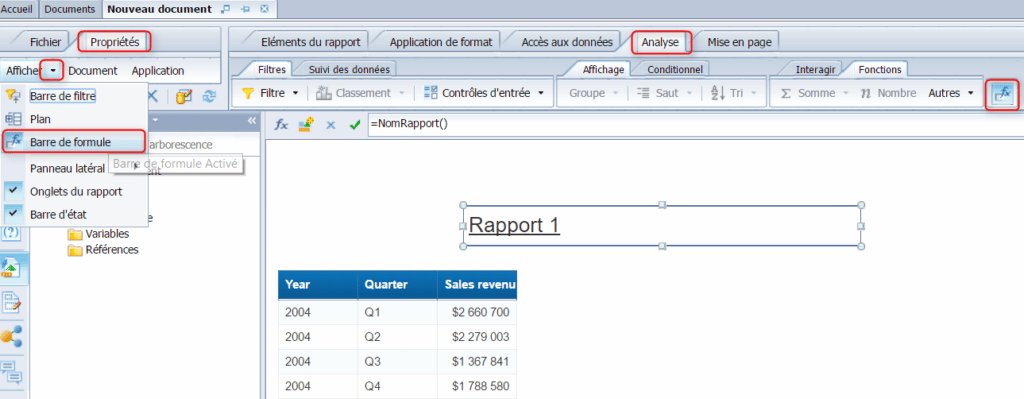Click the Tri sort icon
Viewport: 1024px width, 399px height.
coord(718,93)
